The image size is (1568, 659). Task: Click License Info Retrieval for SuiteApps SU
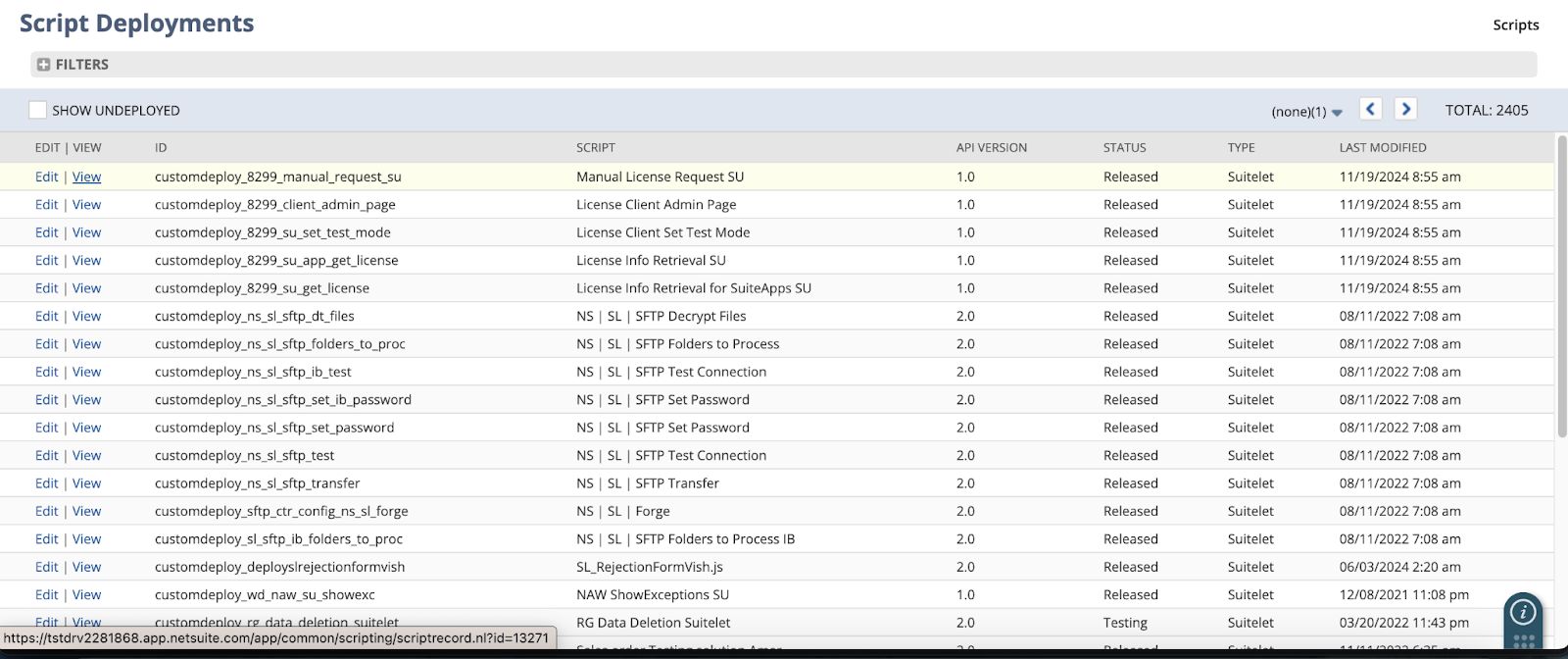click(694, 288)
